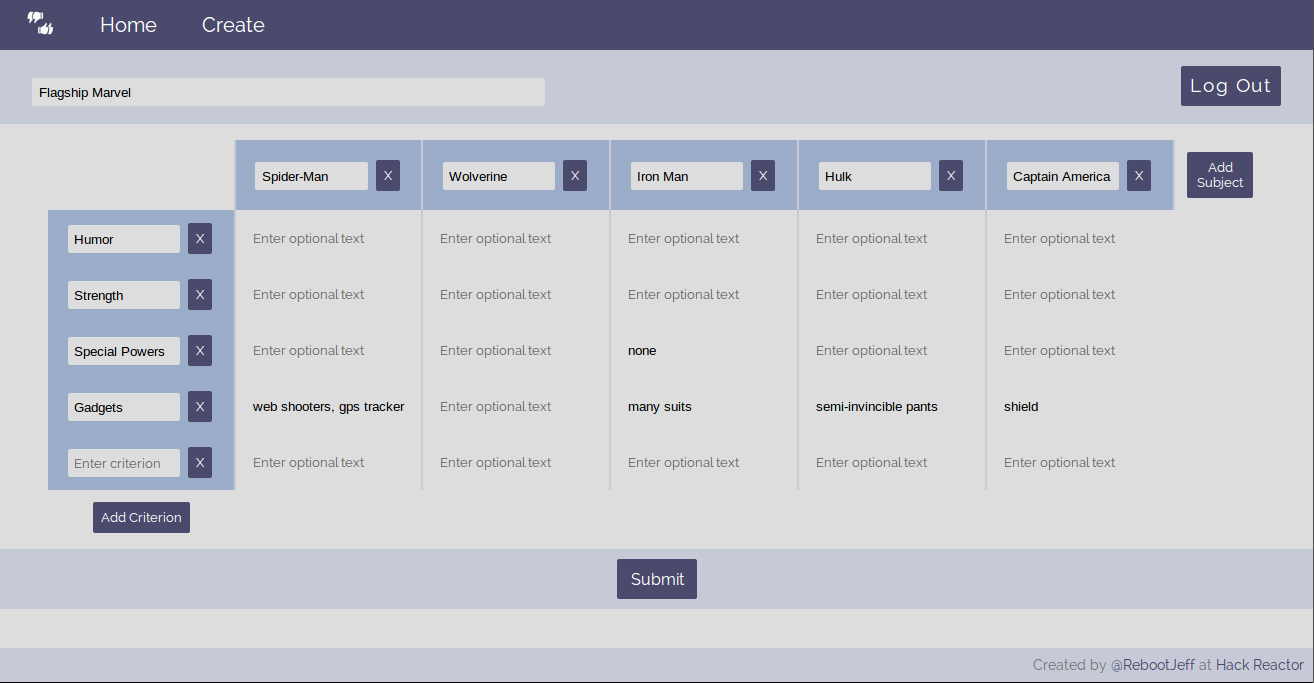Image resolution: width=1314 pixels, height=683 pixels.
Task: Click the Add Criterion button
Action: (x=141, y=517)
